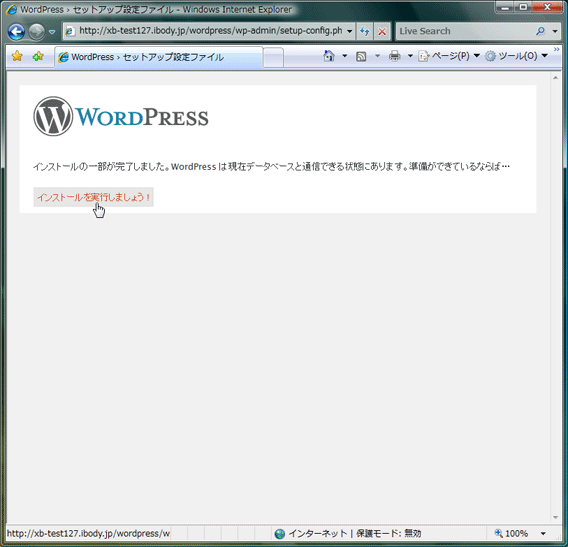Image resolution: width=568 pixels, height=547 pixels.
Task: Click the Add to Favorites star-plus icon
Action: [38, 56]
